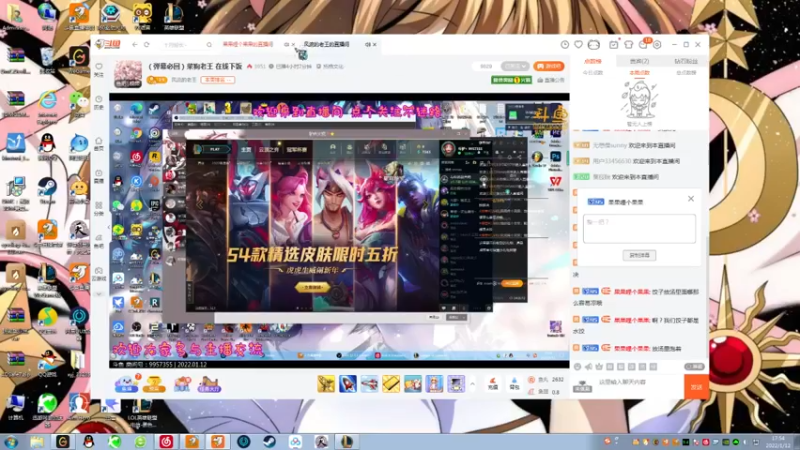The width and height of the screenshot is (800, 450).
Task: Select the total ranking sub-tab
Action: tap(686, 73)
